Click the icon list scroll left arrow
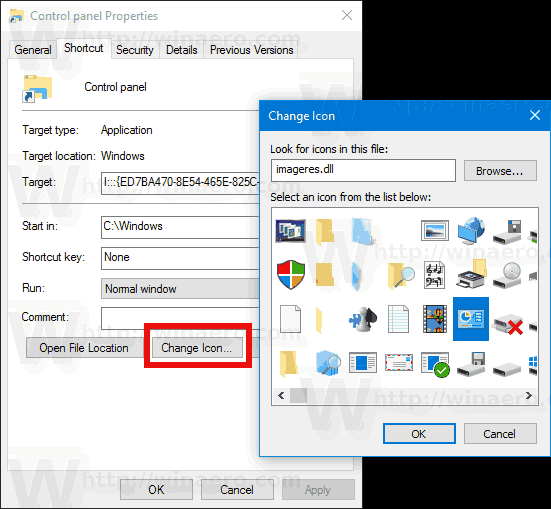The image size is (551, 509). pos(281,395)
